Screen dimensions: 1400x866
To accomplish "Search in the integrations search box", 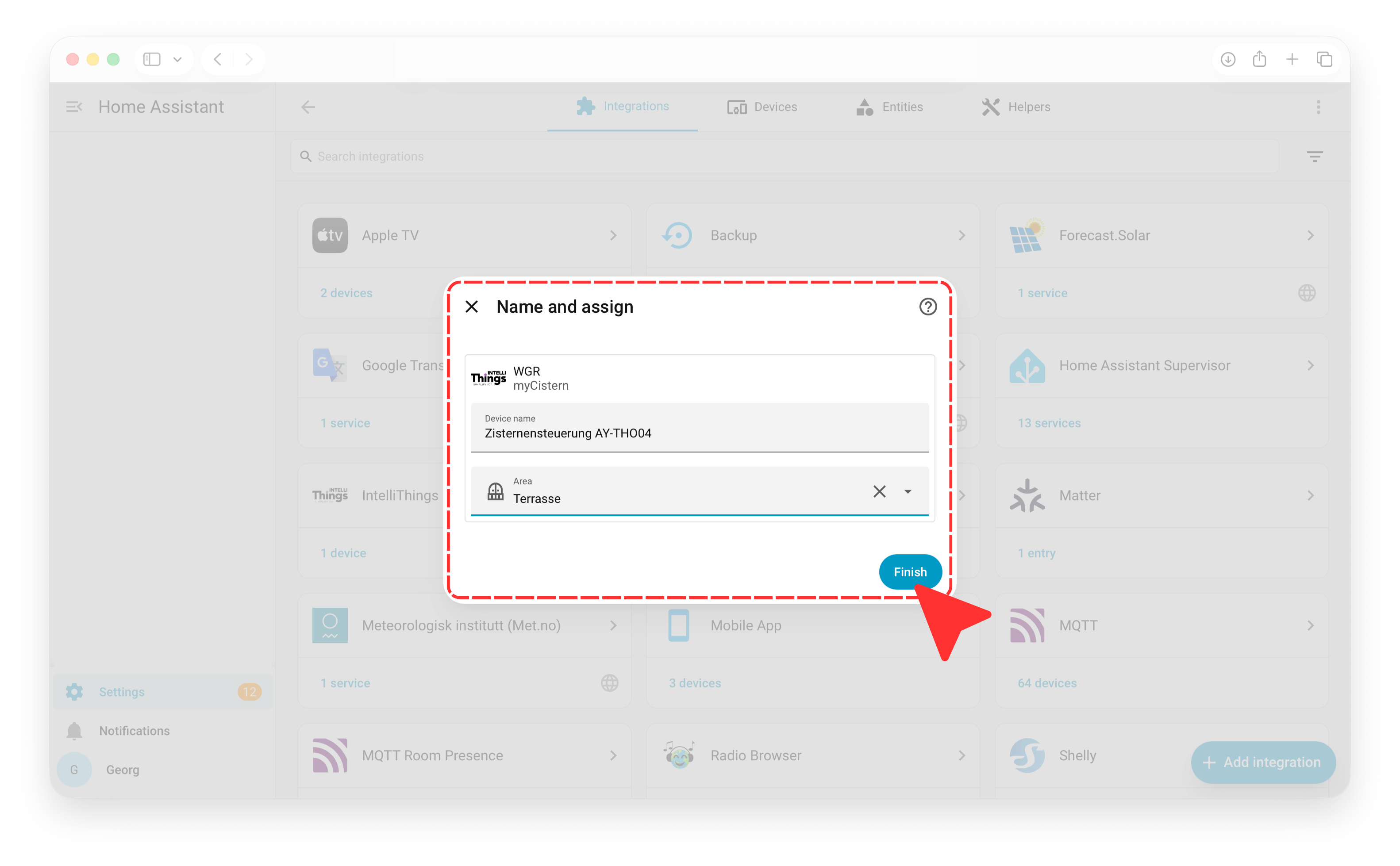I will [x=785, y=157].
